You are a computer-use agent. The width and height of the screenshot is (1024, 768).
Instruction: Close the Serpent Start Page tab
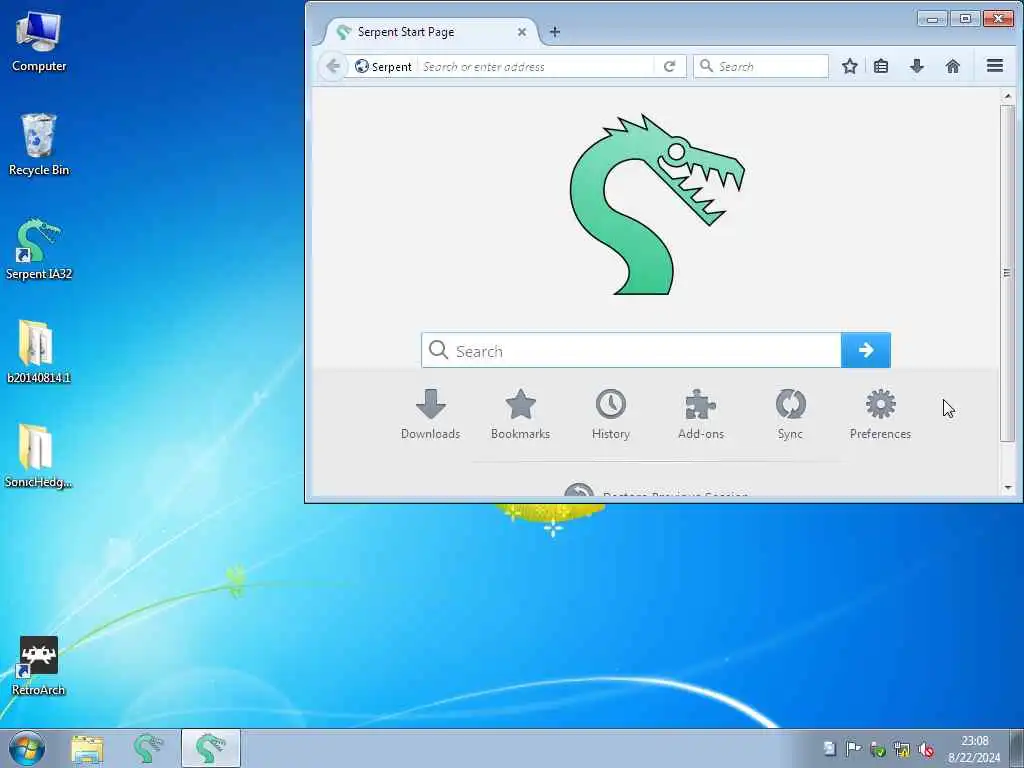click(522, 32)
